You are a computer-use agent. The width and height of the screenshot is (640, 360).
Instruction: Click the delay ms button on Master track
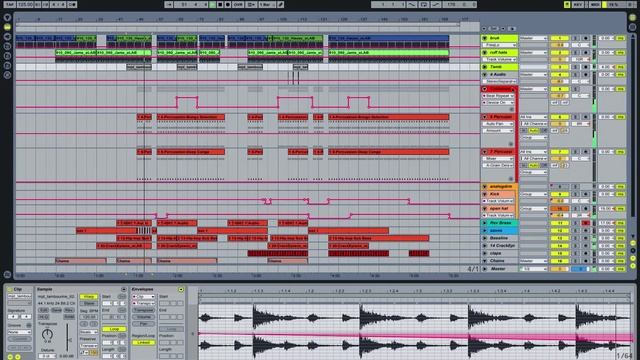[620, 269]
